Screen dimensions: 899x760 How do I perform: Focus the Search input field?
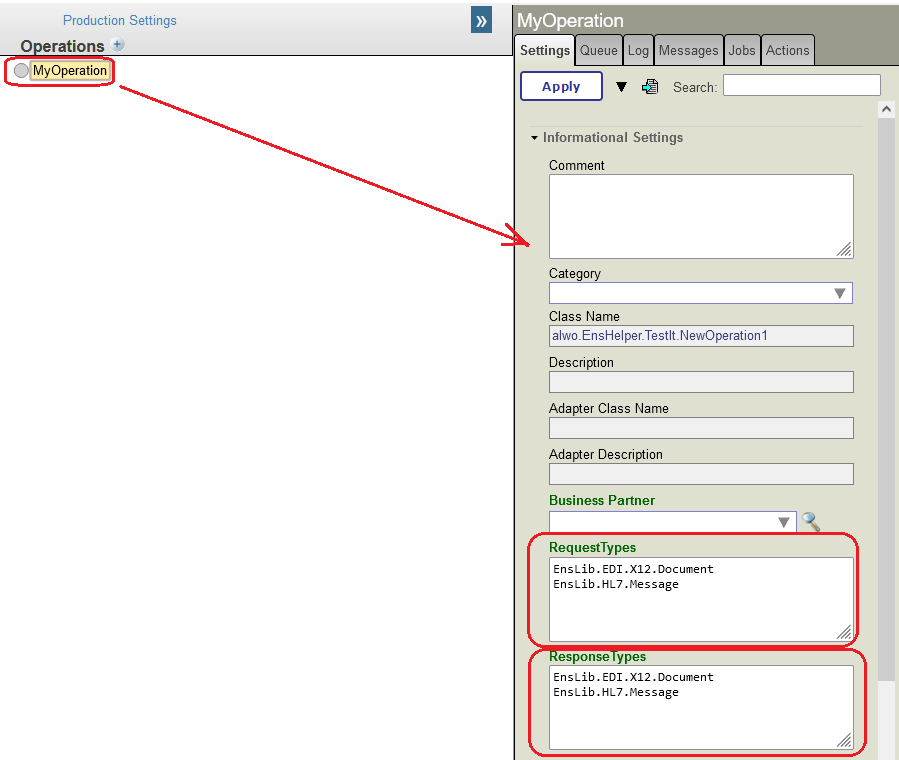point(801,86)
